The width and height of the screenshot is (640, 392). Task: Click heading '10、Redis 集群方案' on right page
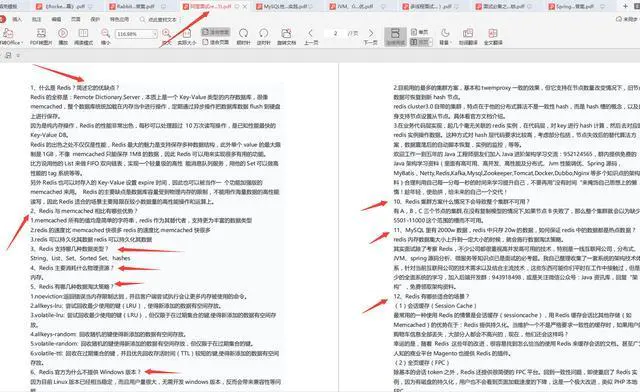[462, 202]
